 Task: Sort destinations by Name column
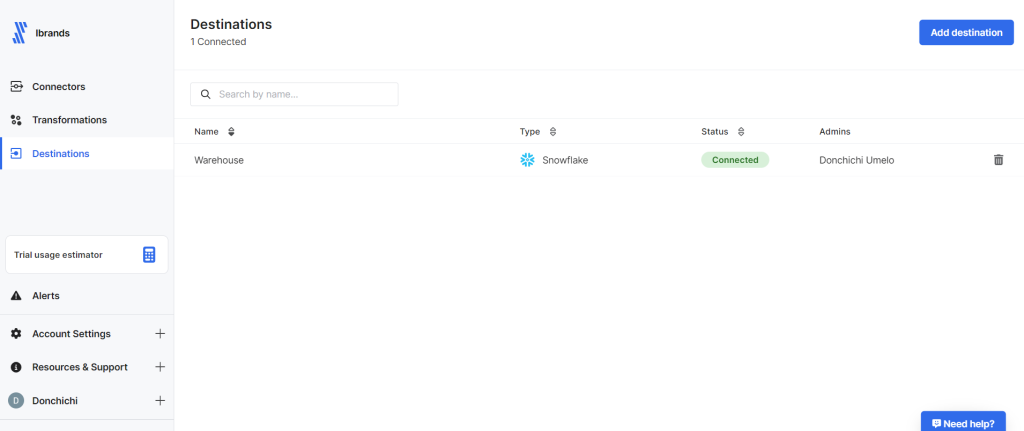click(x=231, y=131)
